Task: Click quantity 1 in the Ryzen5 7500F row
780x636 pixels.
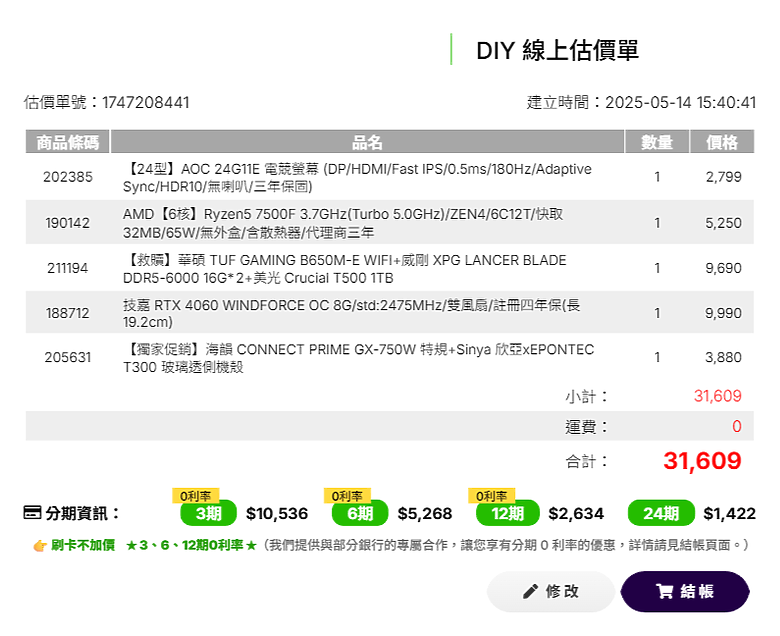Action: (657, 223)
